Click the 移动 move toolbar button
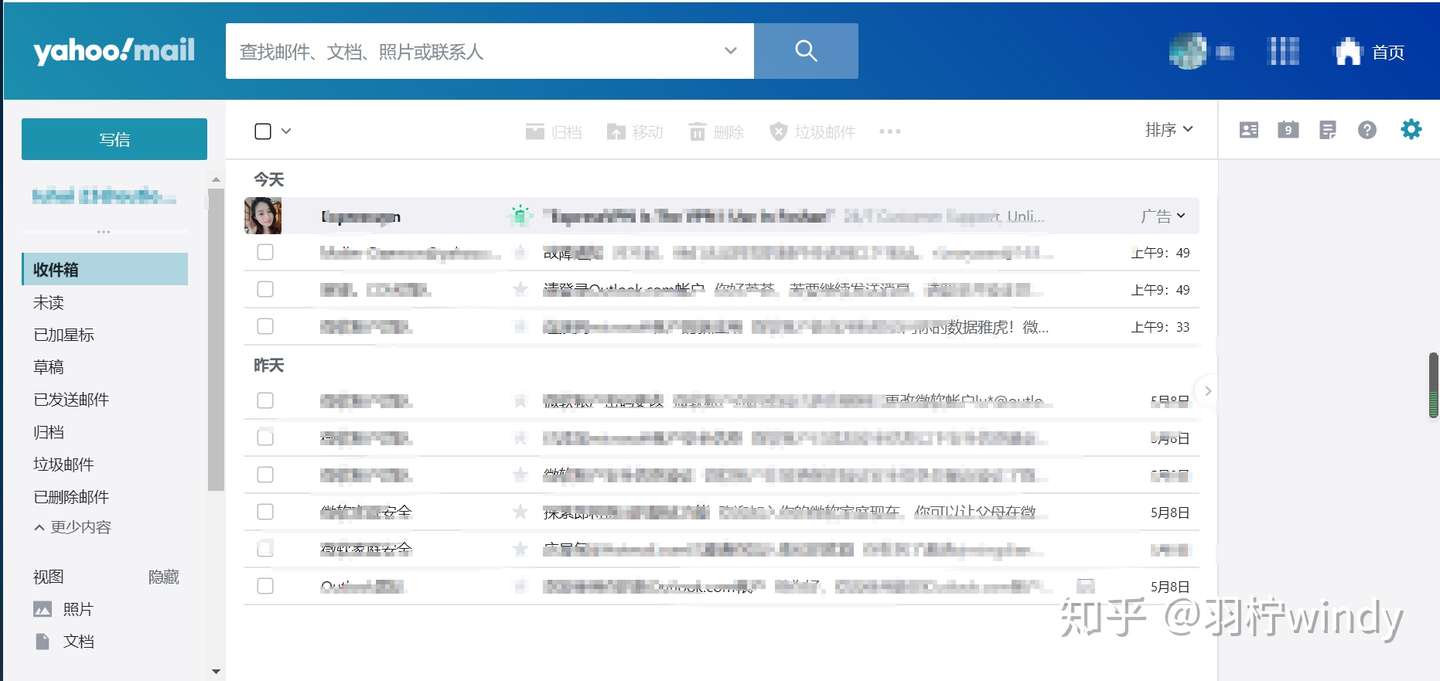The height and width of the screenshot is (681, 1440). point(635,132)
